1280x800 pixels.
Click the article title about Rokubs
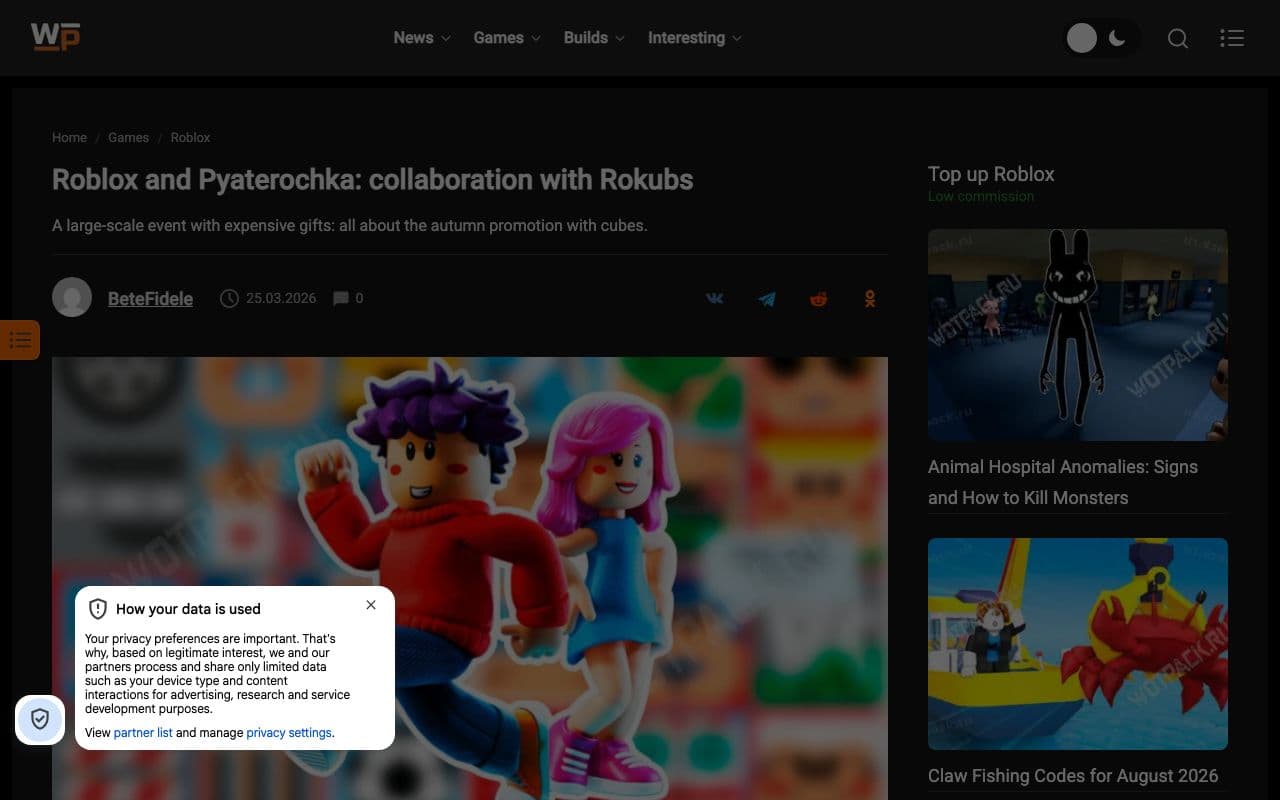(x=373, y=180)
